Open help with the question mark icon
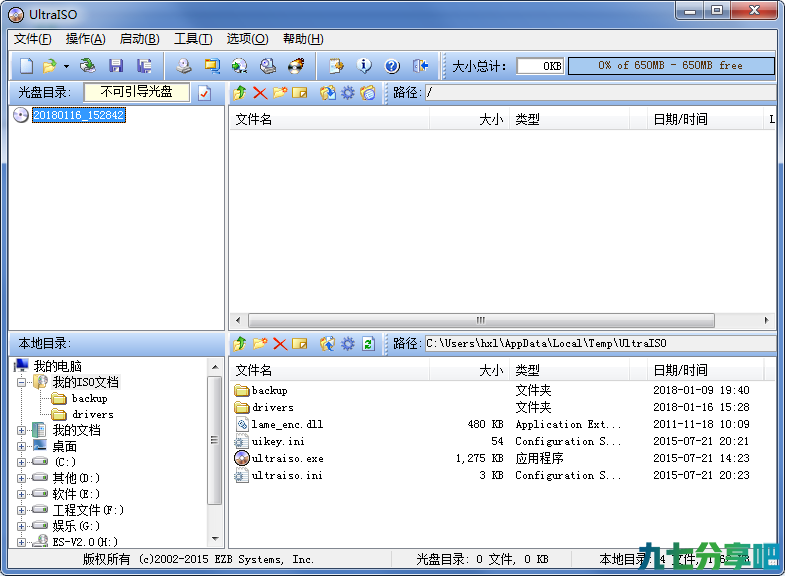 pos(392,66)
